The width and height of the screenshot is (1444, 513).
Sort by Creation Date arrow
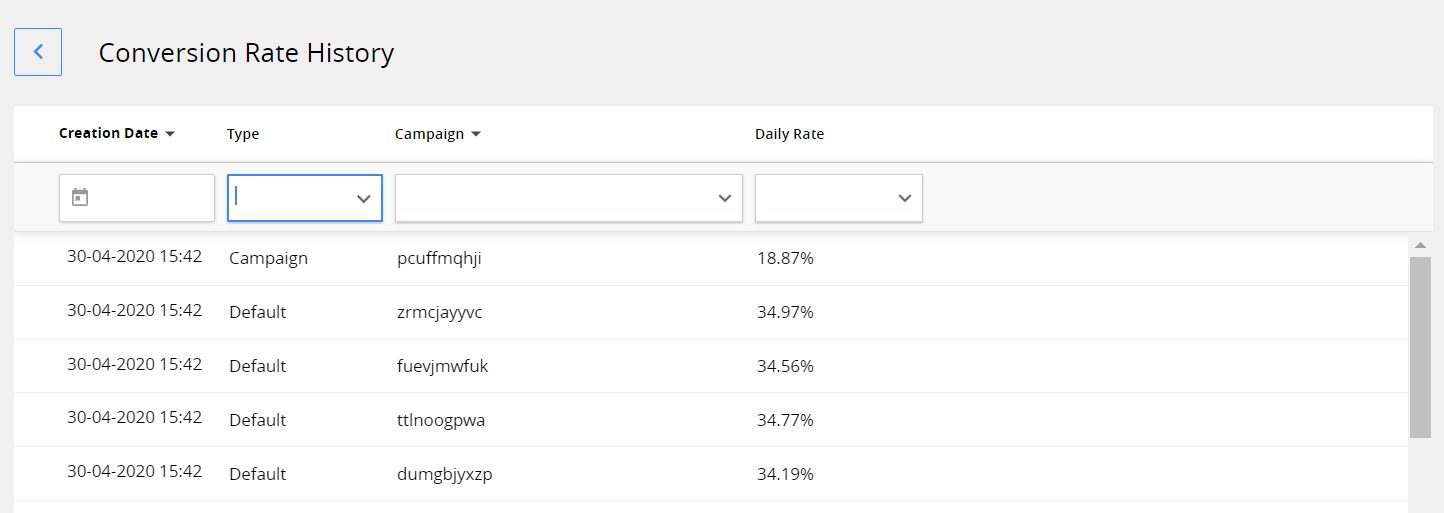170,134
